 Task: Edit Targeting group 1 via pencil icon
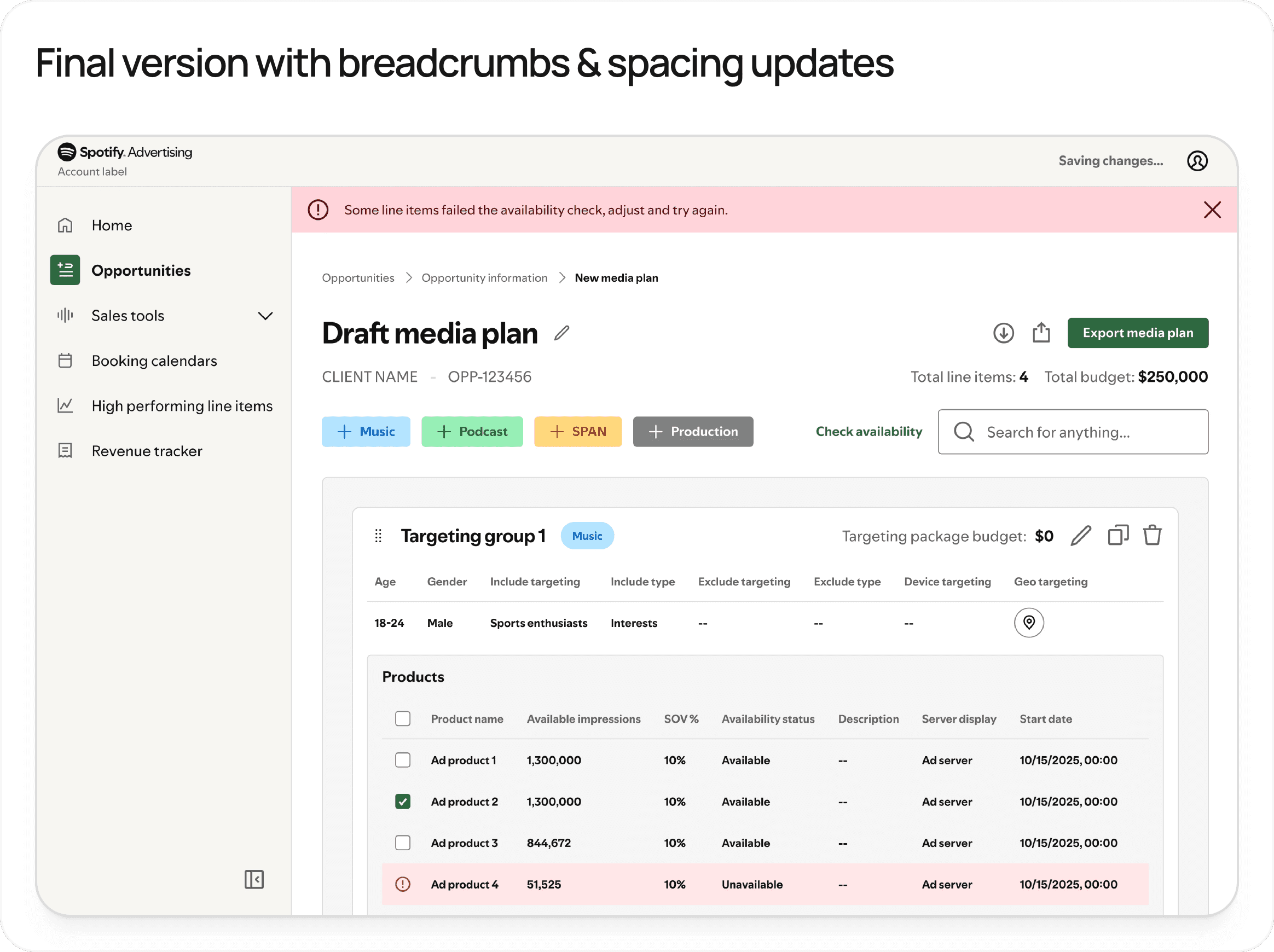coord(1080,535)
